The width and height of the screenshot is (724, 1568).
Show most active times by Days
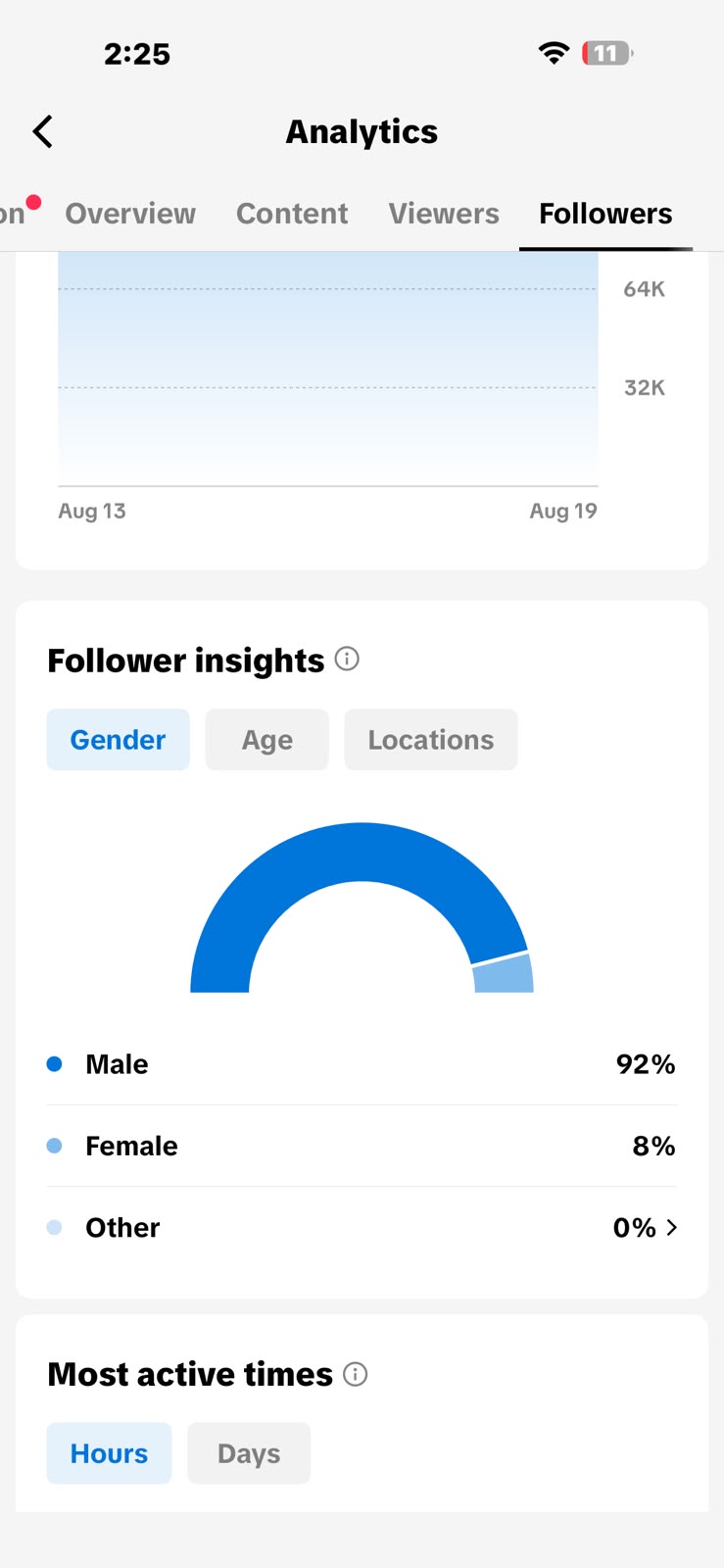pos(249,1453)
